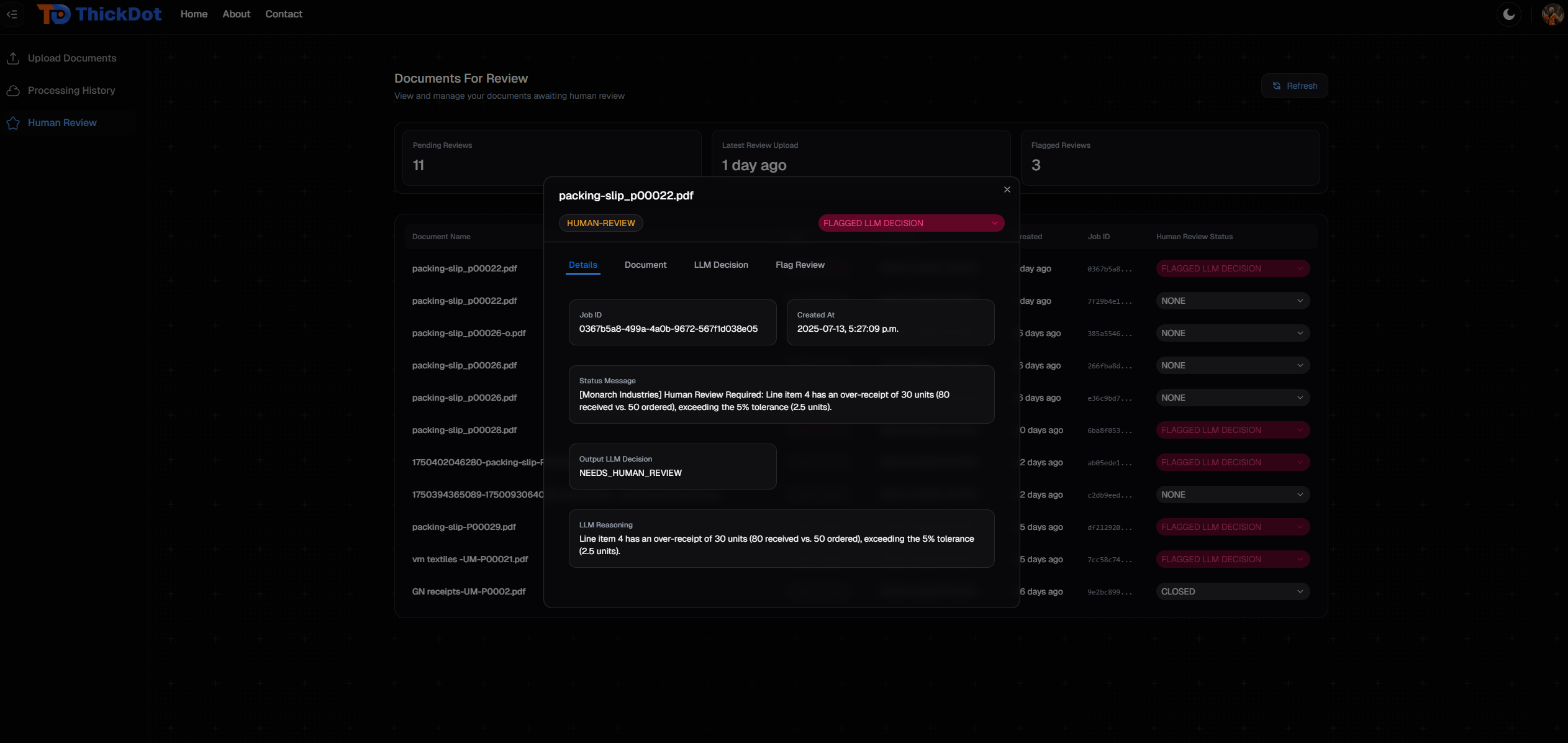
Task: Switch to the Document tab
Action: tap(645, 265)
